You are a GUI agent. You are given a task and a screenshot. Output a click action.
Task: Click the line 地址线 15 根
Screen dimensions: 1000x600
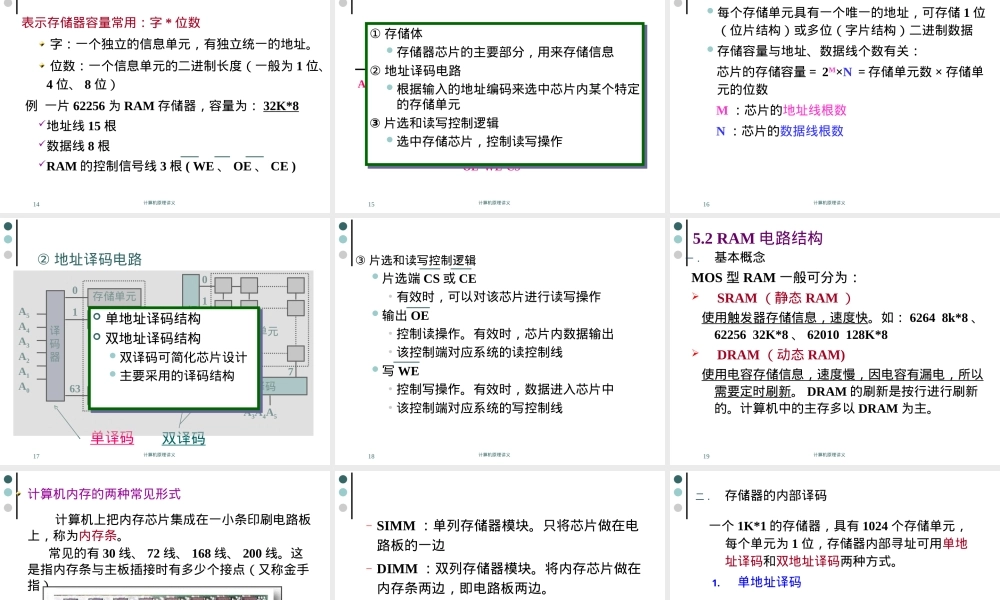(x=81, y=126)
